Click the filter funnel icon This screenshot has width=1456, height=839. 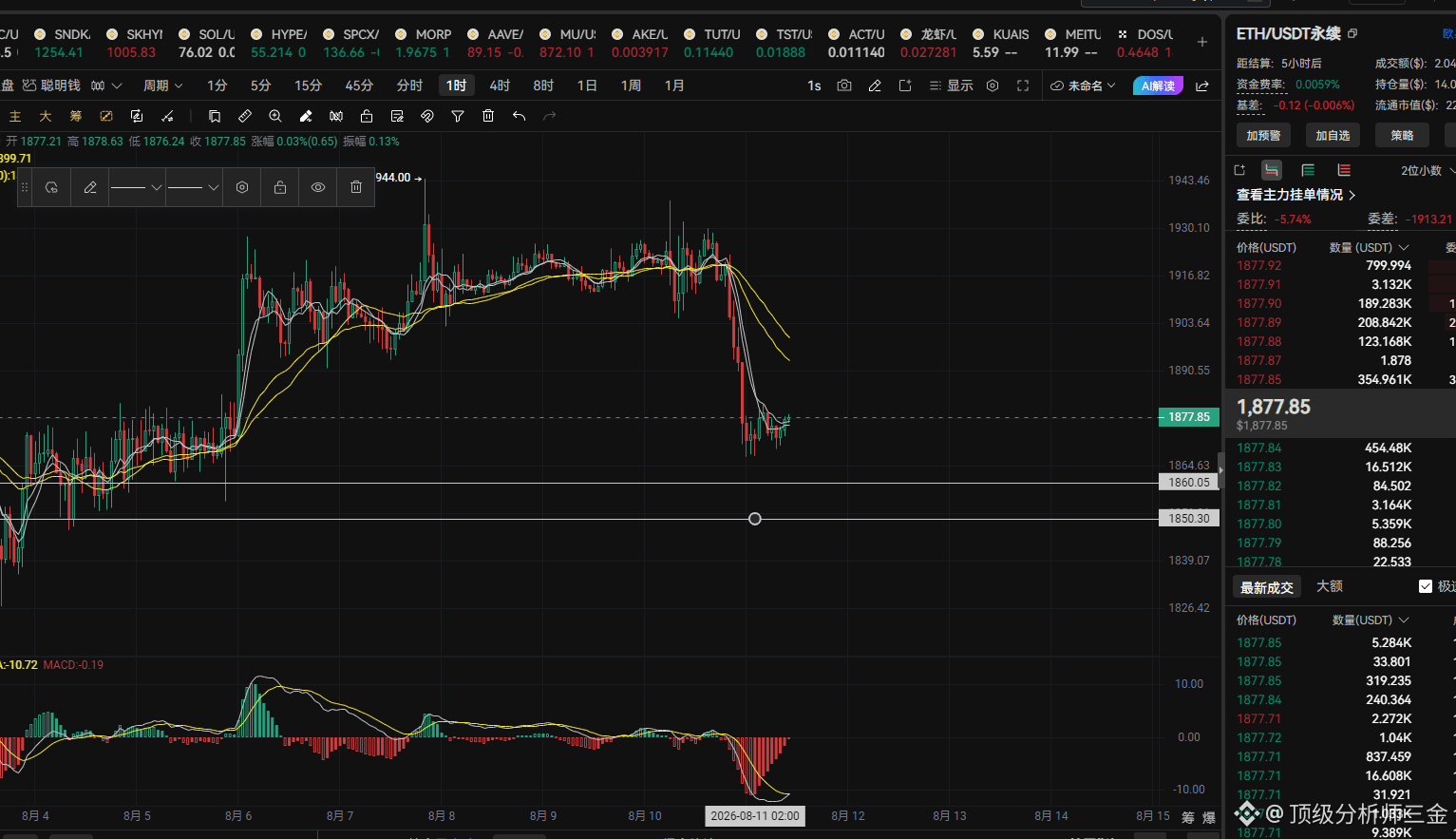click(458, 116)
